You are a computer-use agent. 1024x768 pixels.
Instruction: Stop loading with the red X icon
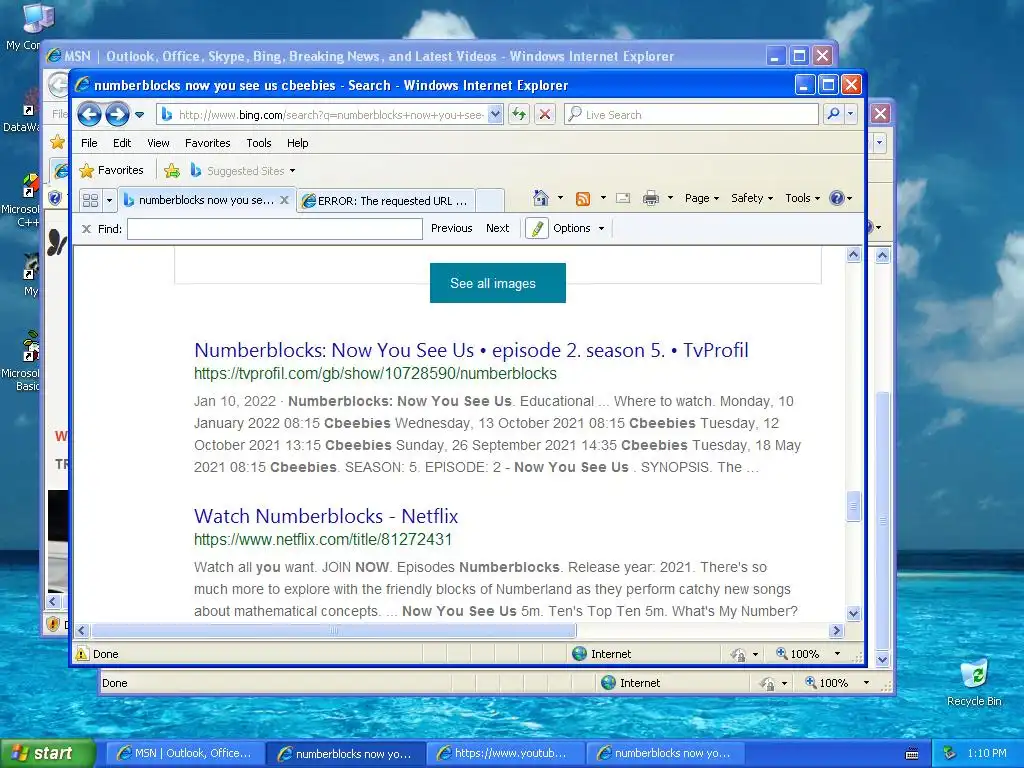coord(545,115)
